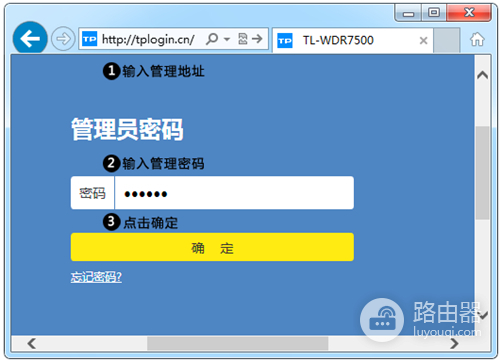
Task: Focus the 密码 password input field
Action: pos(234,193)
